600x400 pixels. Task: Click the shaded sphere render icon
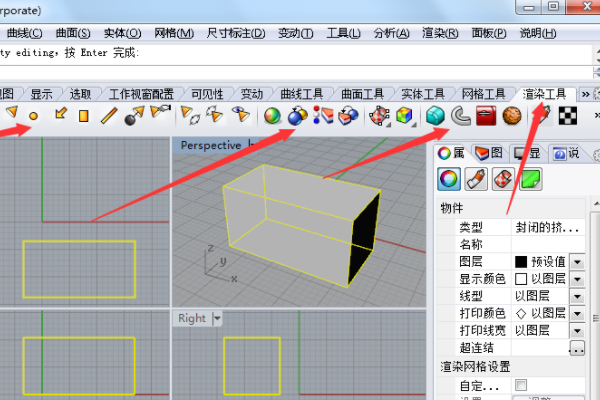(x=272, y=116)
